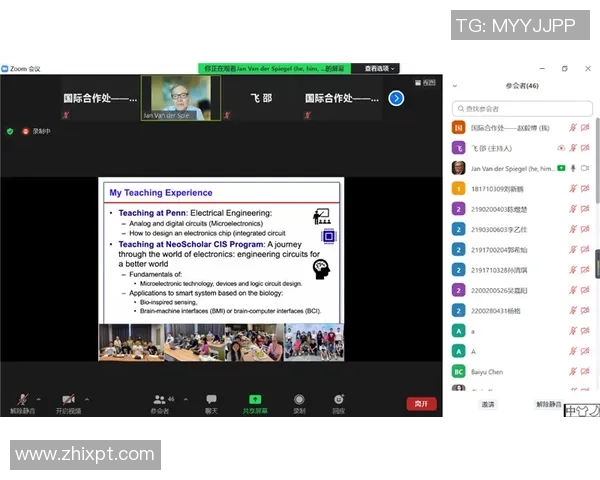This screenshot has width=600, height=480.
Task: Select Jan Van der Spiegel video thumbnail
Action: [181, 98]
